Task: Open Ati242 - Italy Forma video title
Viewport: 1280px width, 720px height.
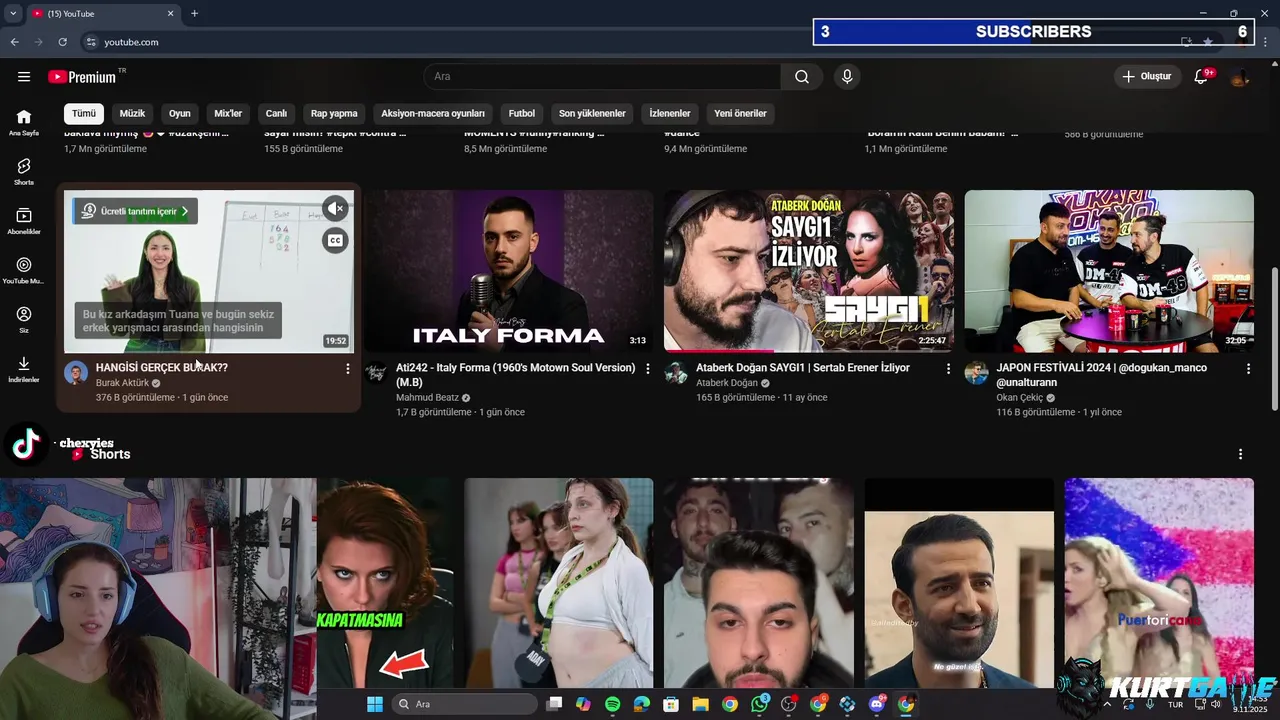Action: coord(516,374)
